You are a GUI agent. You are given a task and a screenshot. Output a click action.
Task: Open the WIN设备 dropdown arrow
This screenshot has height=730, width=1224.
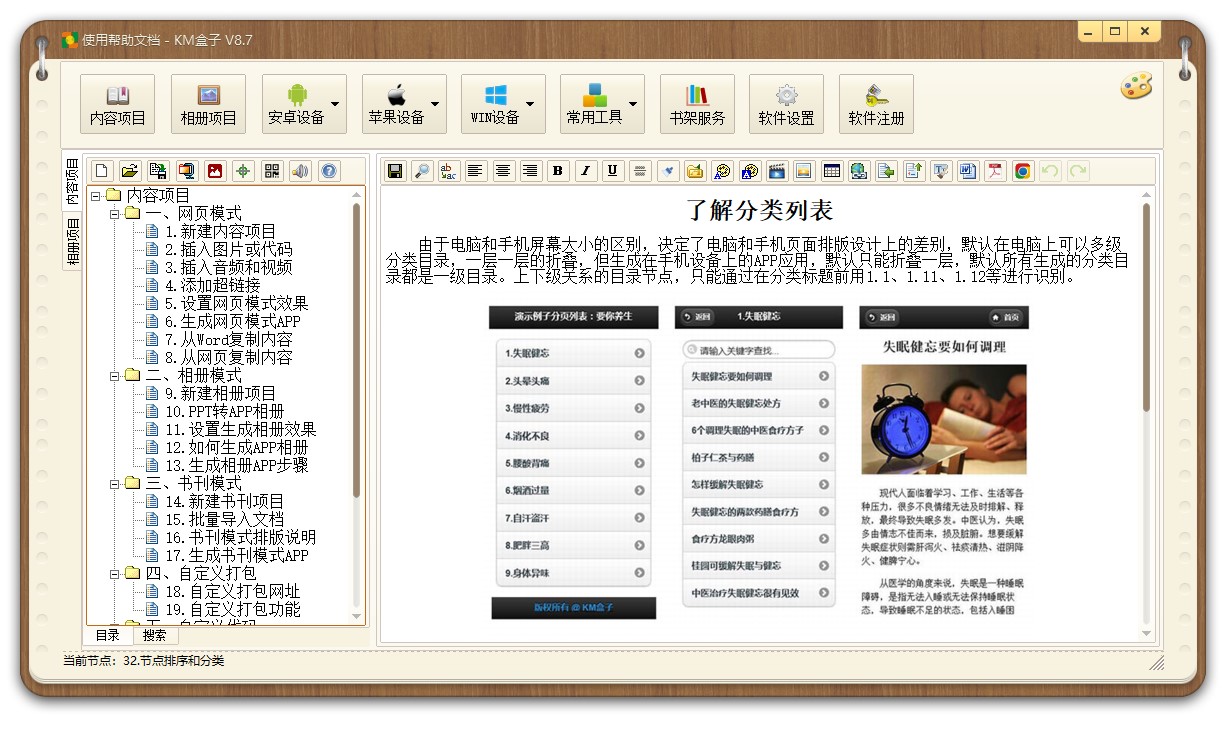[529, 104]
